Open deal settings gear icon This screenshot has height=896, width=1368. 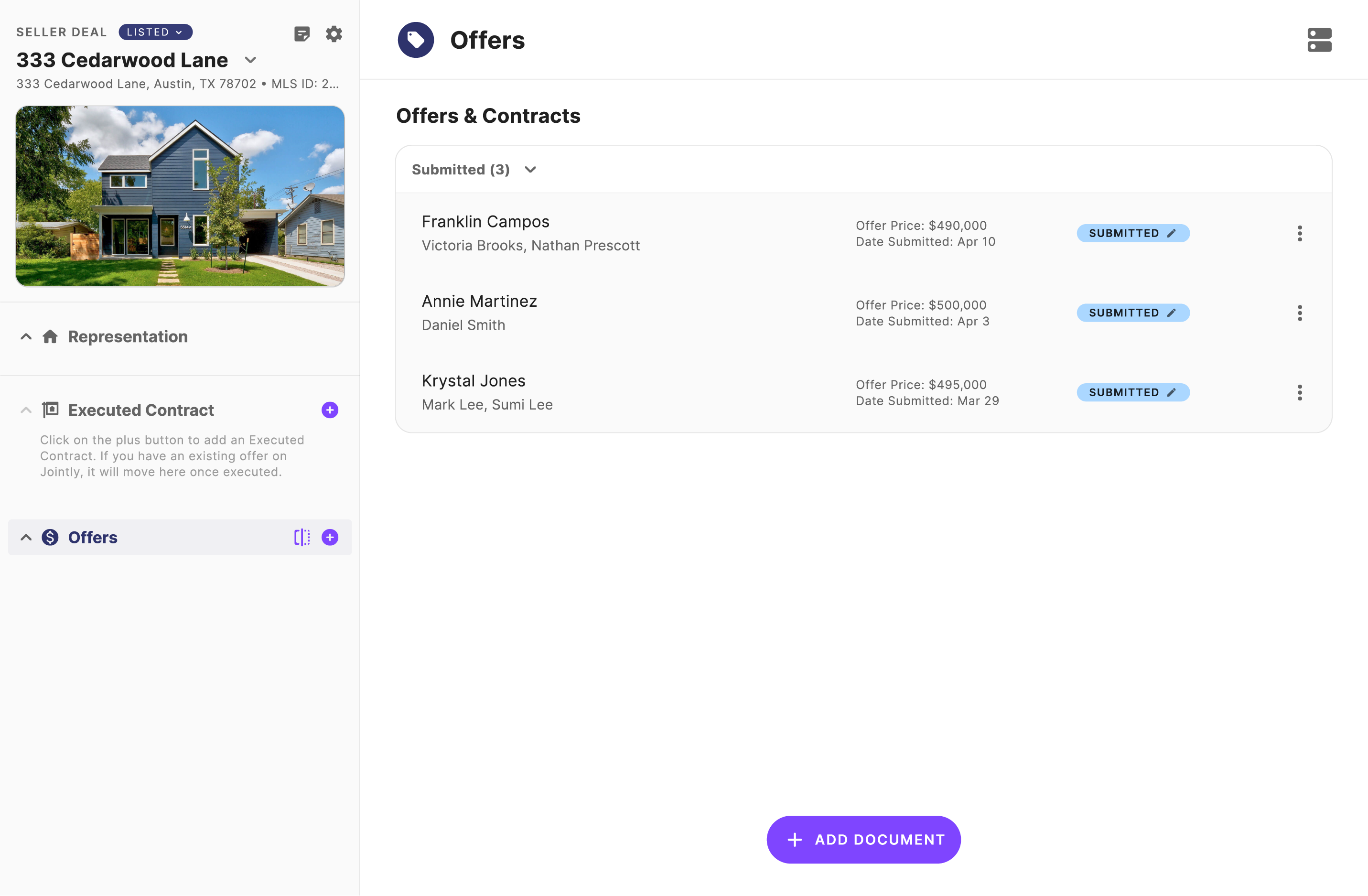(x=334, y=34)
